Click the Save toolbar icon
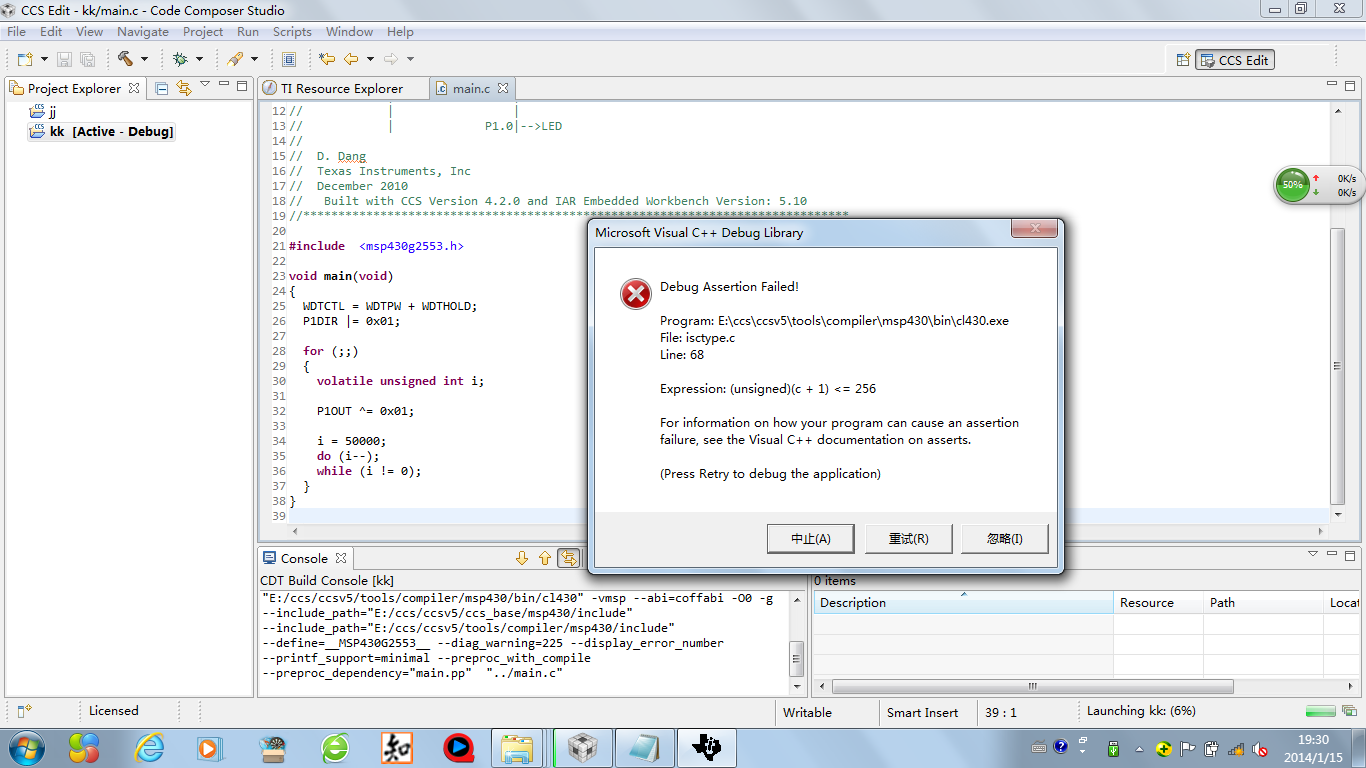 coord(64,59)
